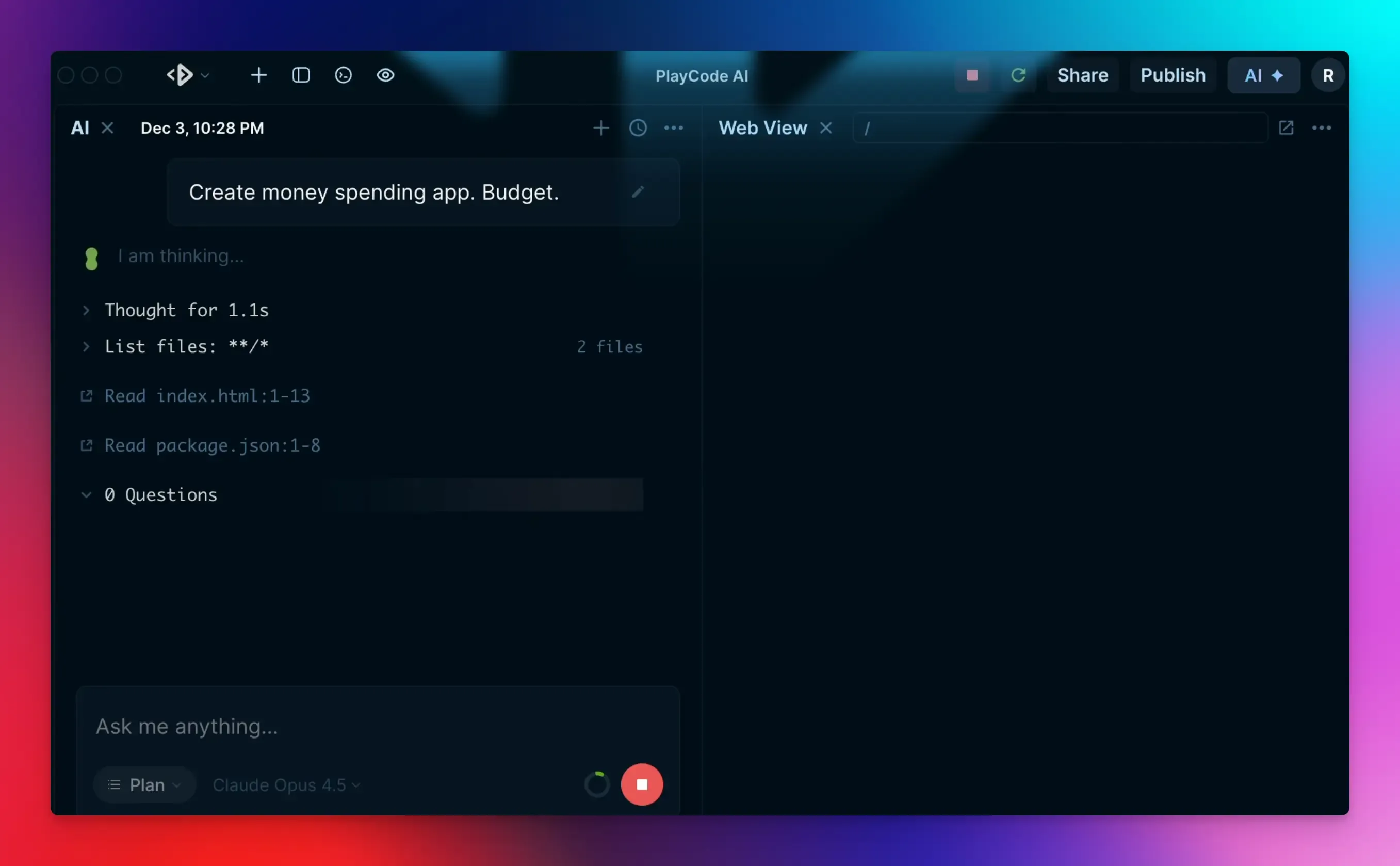Image resolution: width=1400 pixels, height=866 pixels.
Task: Toggle the sidebar layout panel icon
Action: (x=301, y=75)
